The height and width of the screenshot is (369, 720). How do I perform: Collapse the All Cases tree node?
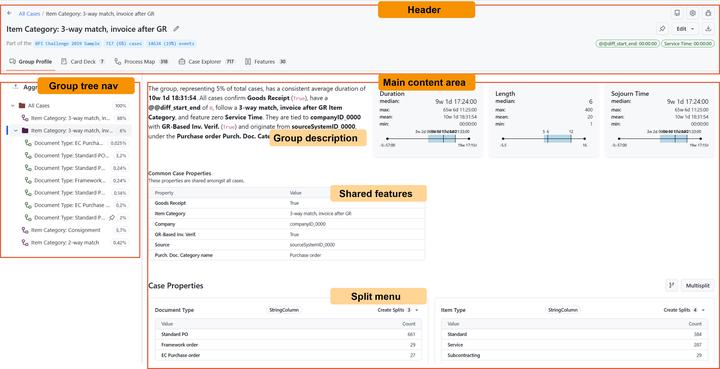tap(13, 106)
